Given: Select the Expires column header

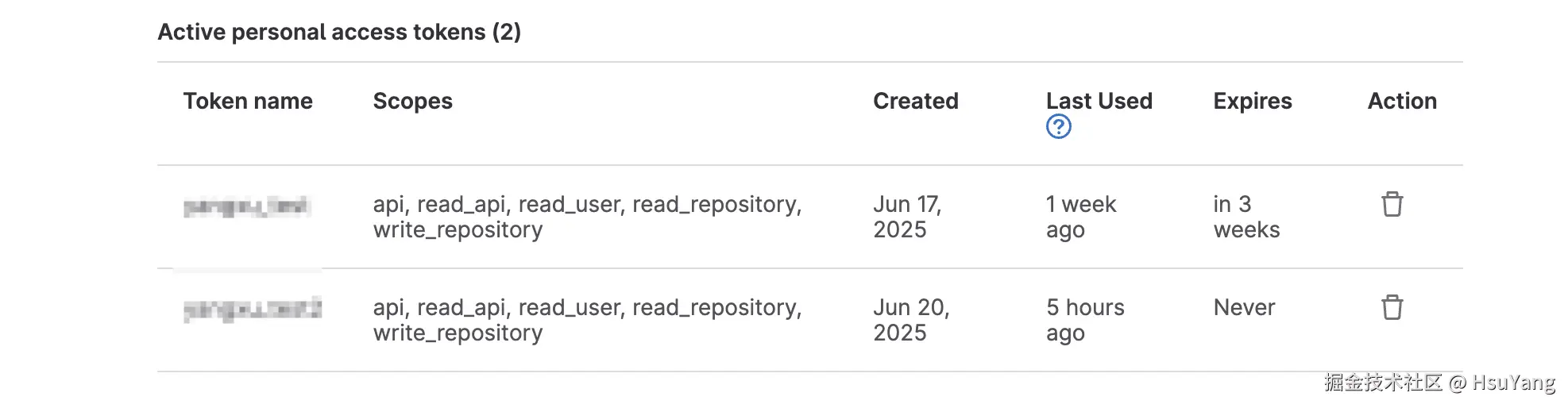Looking at the screenshot, I should tap(1252, 101).
